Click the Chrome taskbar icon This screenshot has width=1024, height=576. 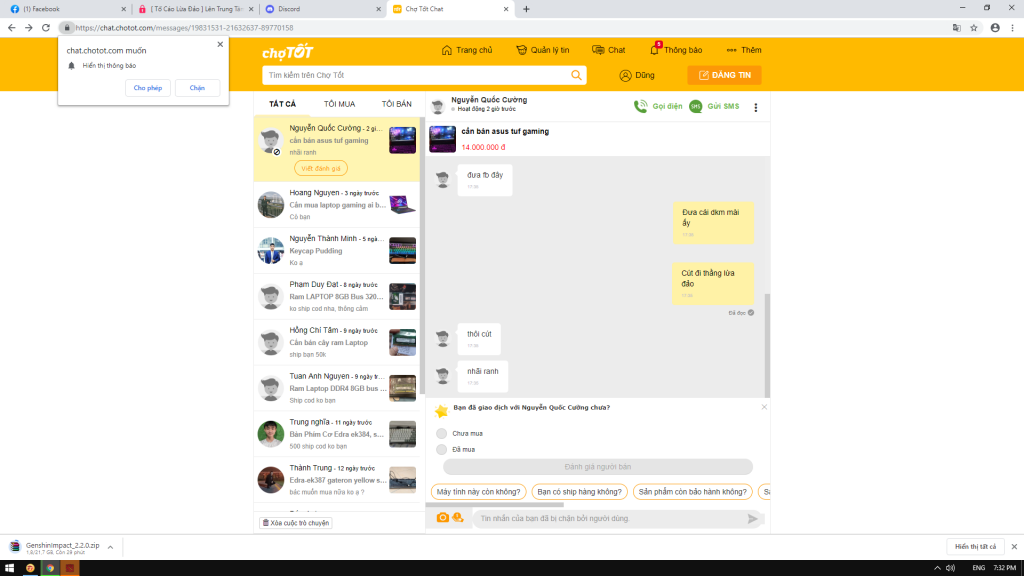pyautogui.click(x=50, y=568)
